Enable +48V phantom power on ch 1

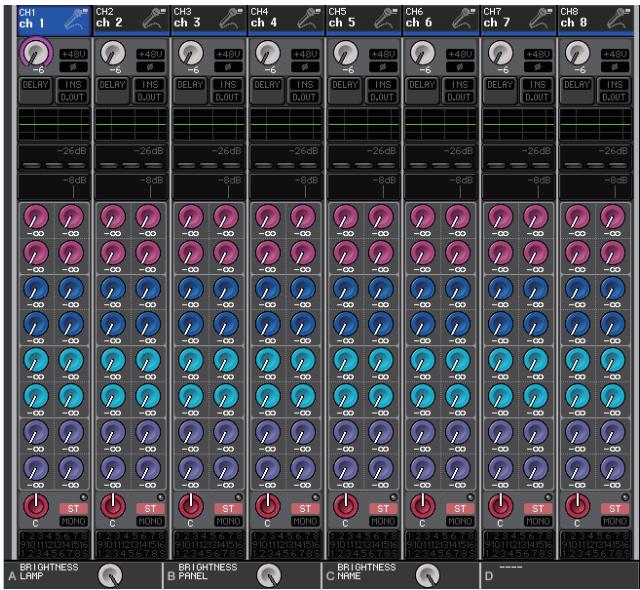pos(73,54)
